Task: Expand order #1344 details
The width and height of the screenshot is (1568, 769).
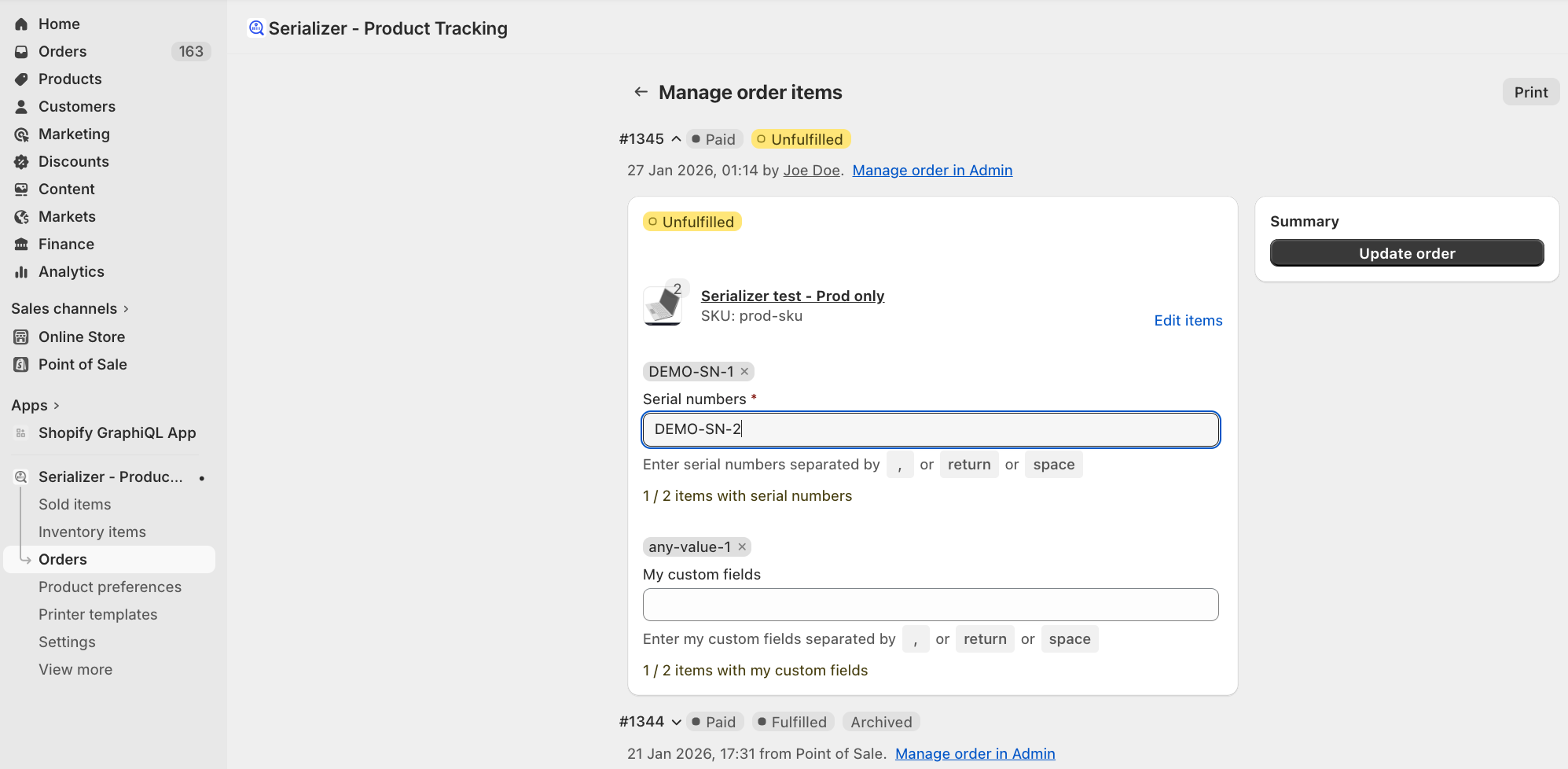Action: tap(676, 722)
